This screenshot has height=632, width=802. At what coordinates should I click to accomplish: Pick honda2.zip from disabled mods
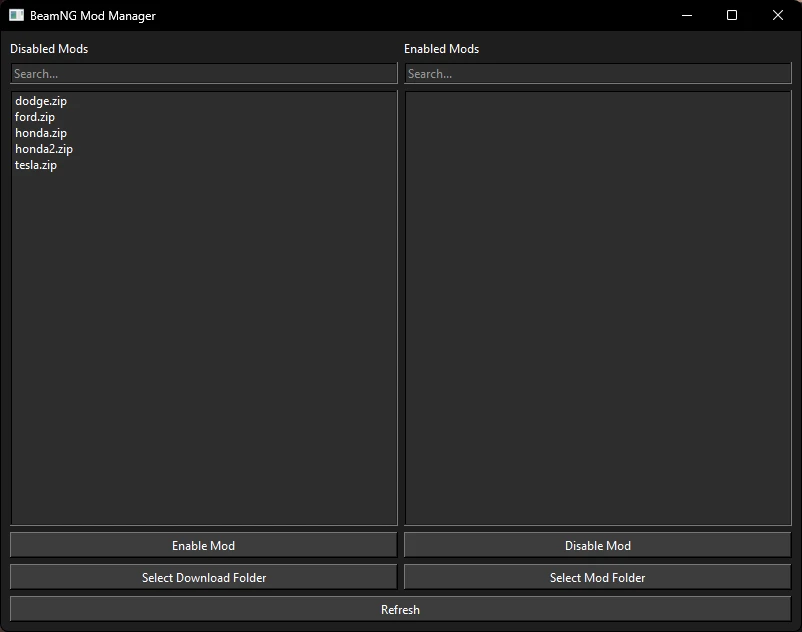tap(44, 149)
